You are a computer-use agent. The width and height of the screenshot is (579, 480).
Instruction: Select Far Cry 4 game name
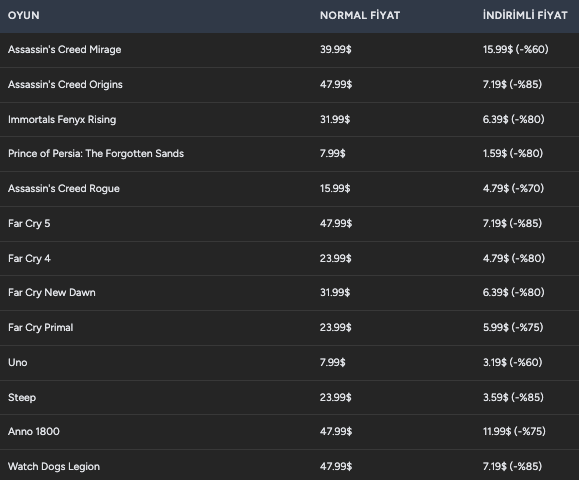click(x=29, y=258)
